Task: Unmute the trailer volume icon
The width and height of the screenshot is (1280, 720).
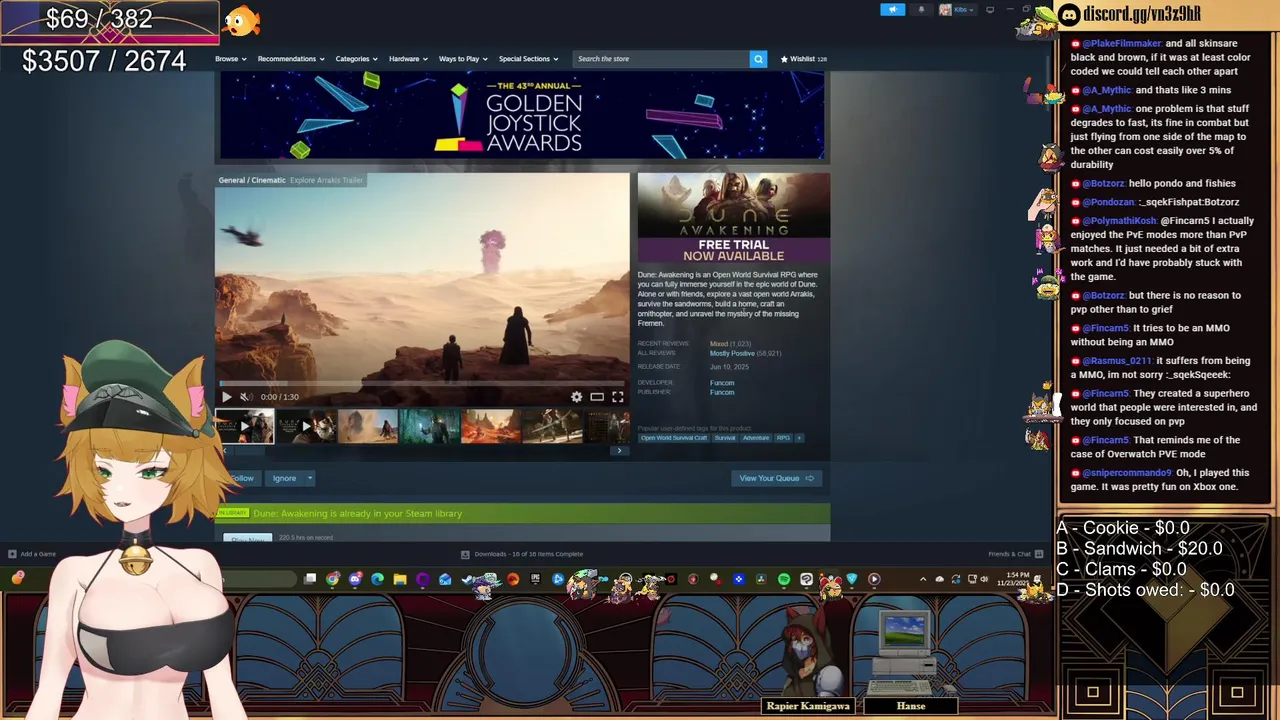Action: click(x=245, y=397)
